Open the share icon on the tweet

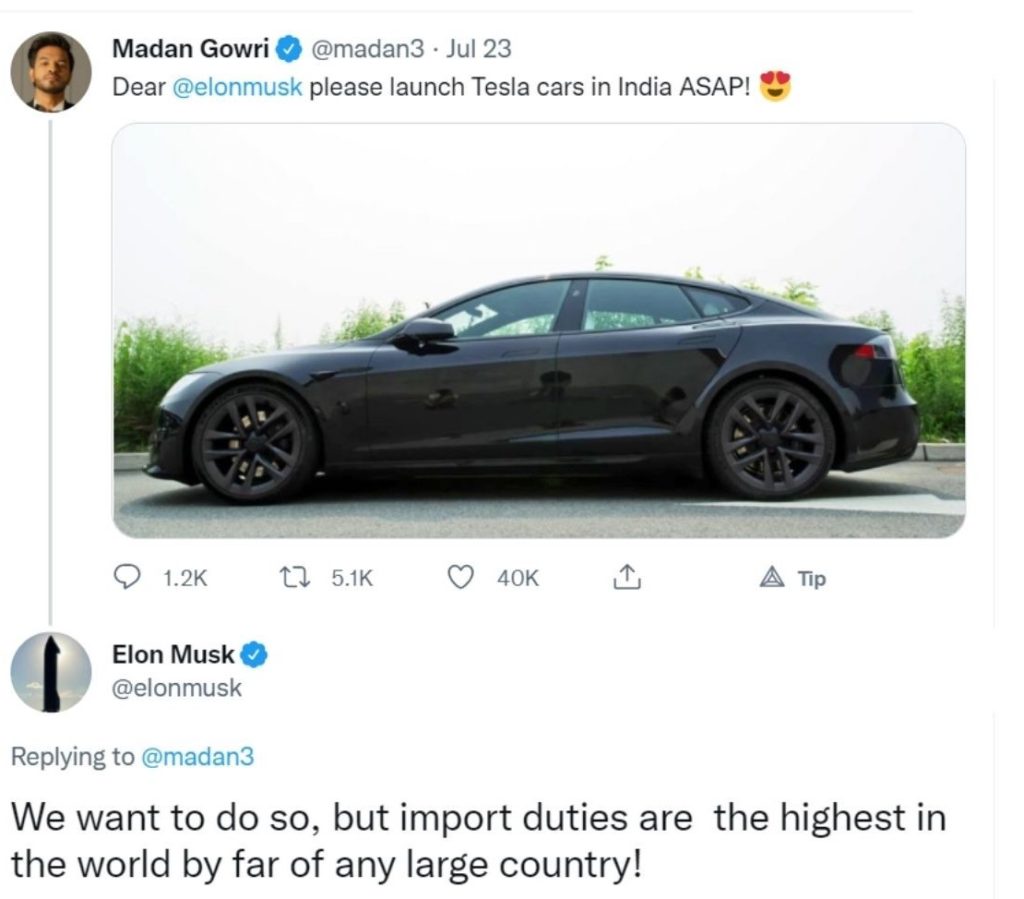point(624,576)
